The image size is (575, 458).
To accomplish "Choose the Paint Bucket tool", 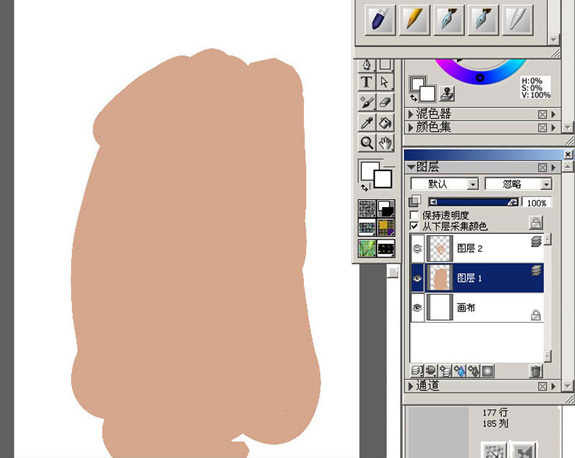I will point(385,122).
